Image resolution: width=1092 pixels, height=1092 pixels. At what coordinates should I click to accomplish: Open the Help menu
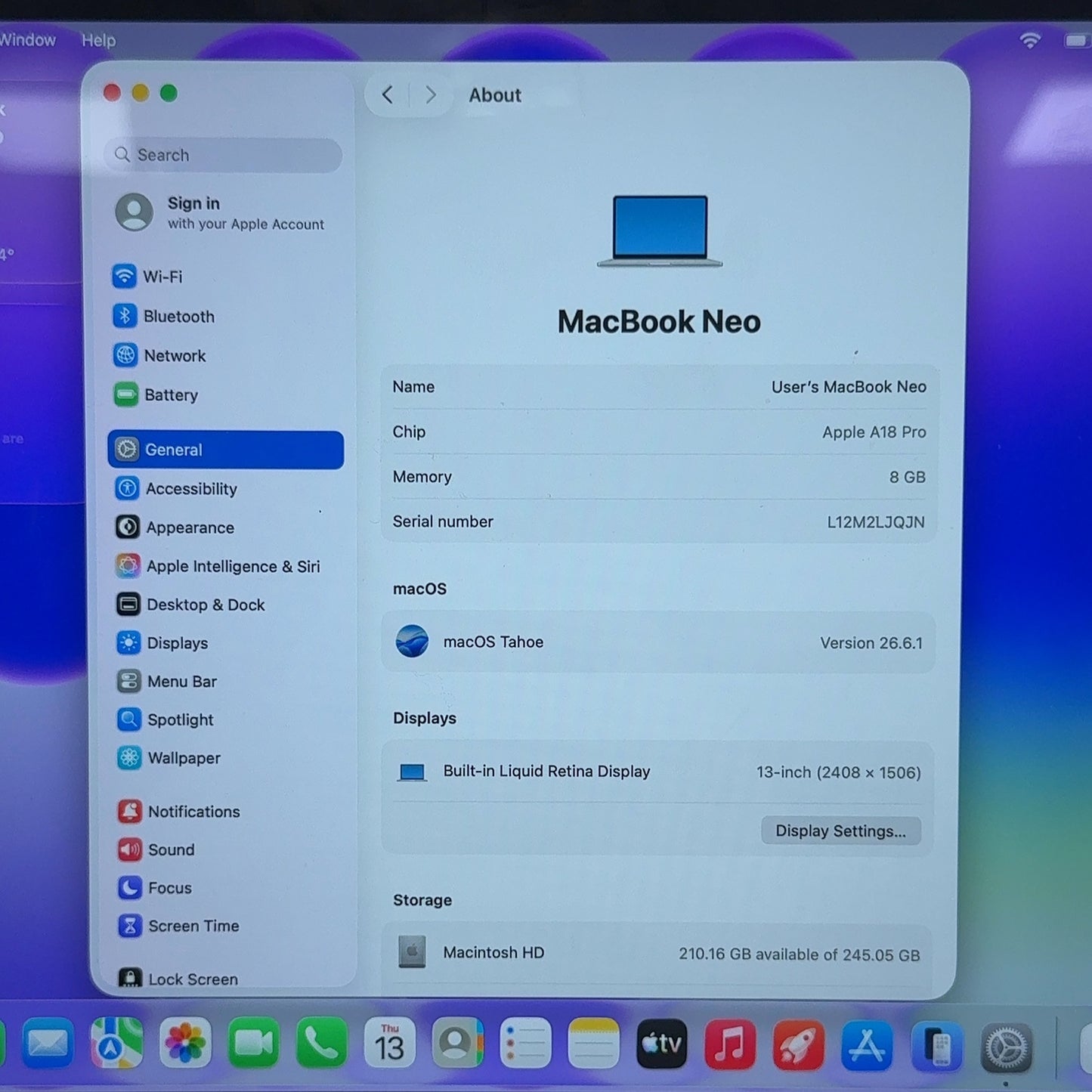coord(98,40)
